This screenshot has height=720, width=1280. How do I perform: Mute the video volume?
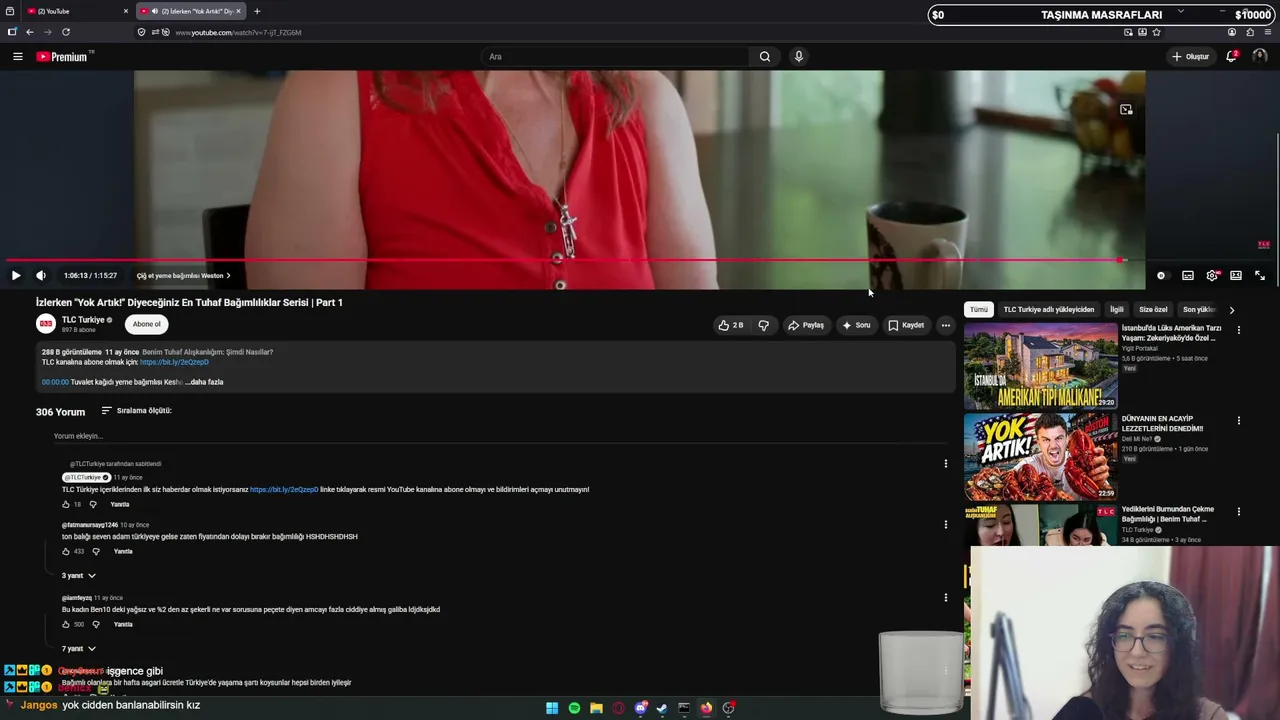(41, 276)
